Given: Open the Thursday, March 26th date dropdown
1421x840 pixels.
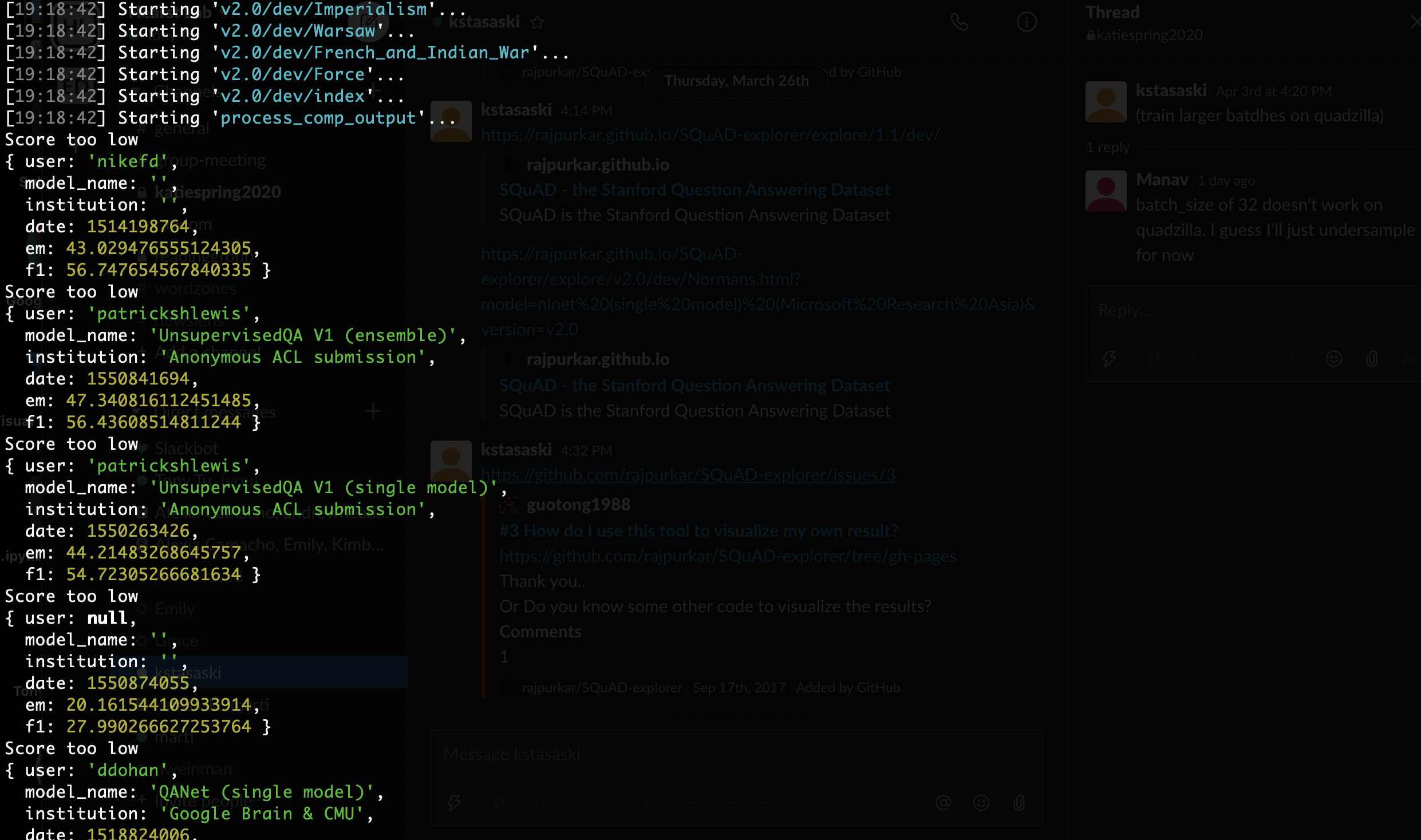Looking at the screenshot, I should (736, 80).
